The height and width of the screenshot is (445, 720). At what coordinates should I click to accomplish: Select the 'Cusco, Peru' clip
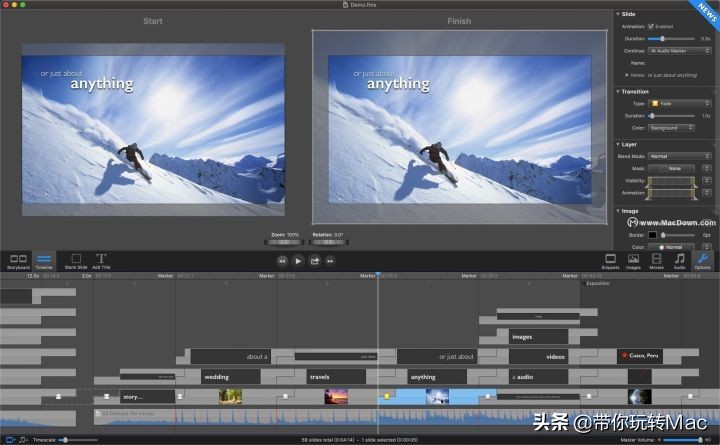click(x=640, y=356)
